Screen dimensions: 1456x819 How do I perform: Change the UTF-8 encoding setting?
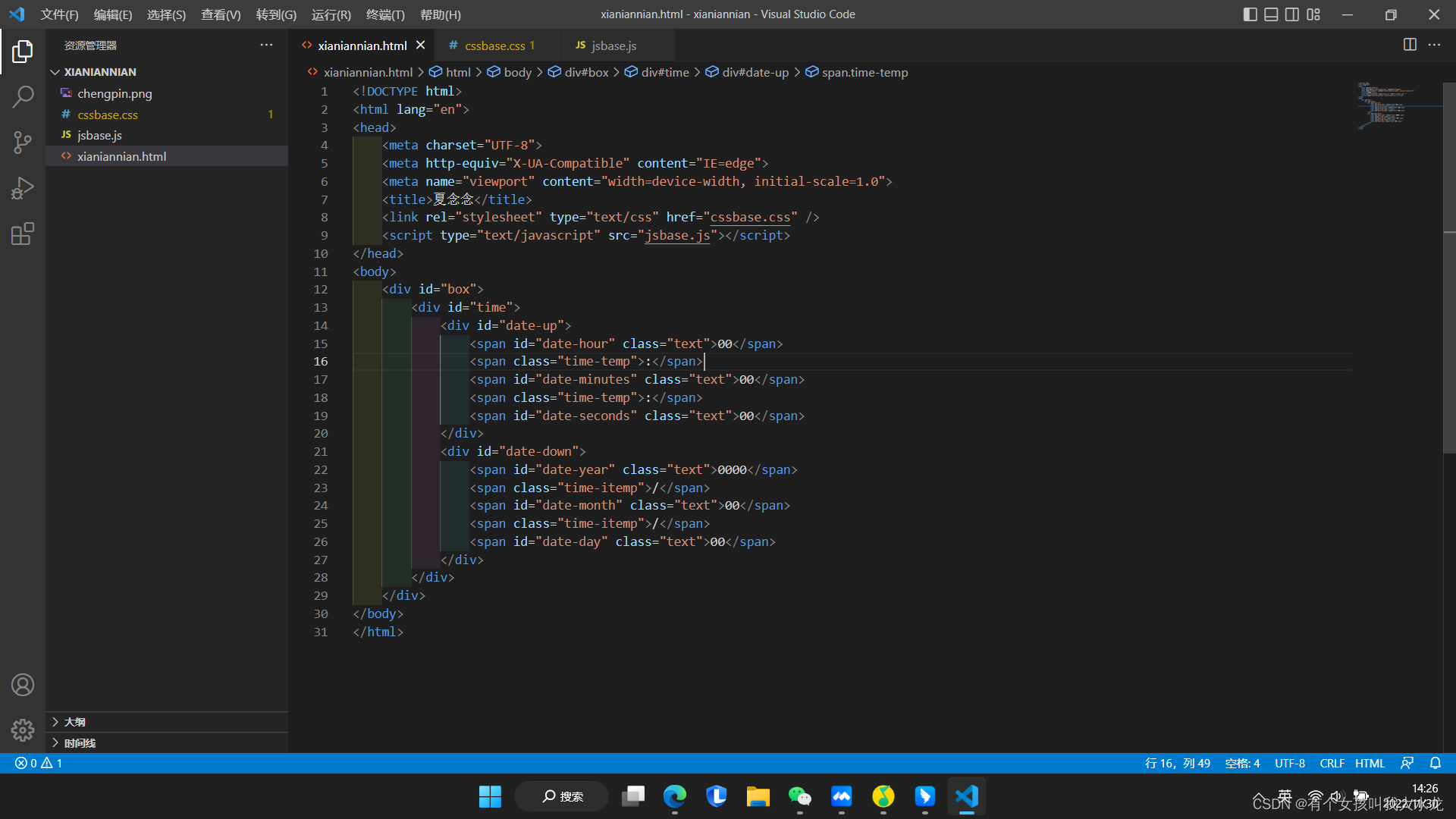click(x=1290, y=763)
